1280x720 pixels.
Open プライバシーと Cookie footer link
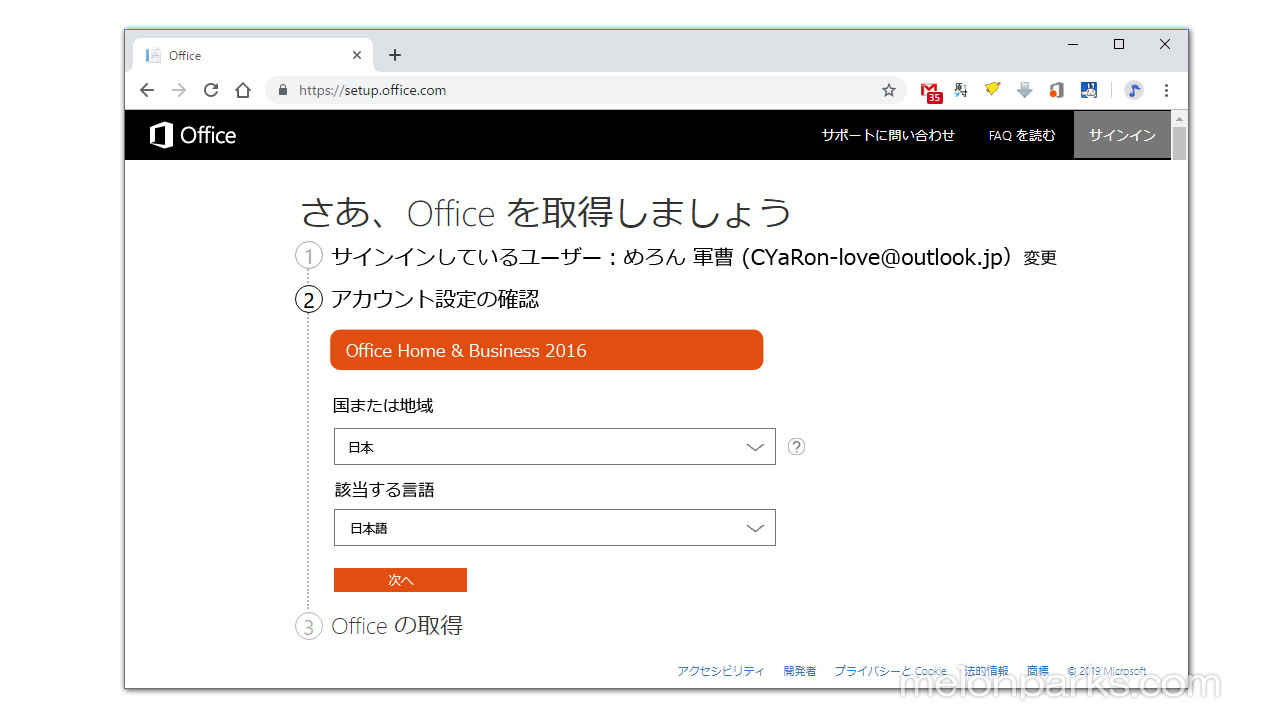pyautogui.click(x=890, y=671)
